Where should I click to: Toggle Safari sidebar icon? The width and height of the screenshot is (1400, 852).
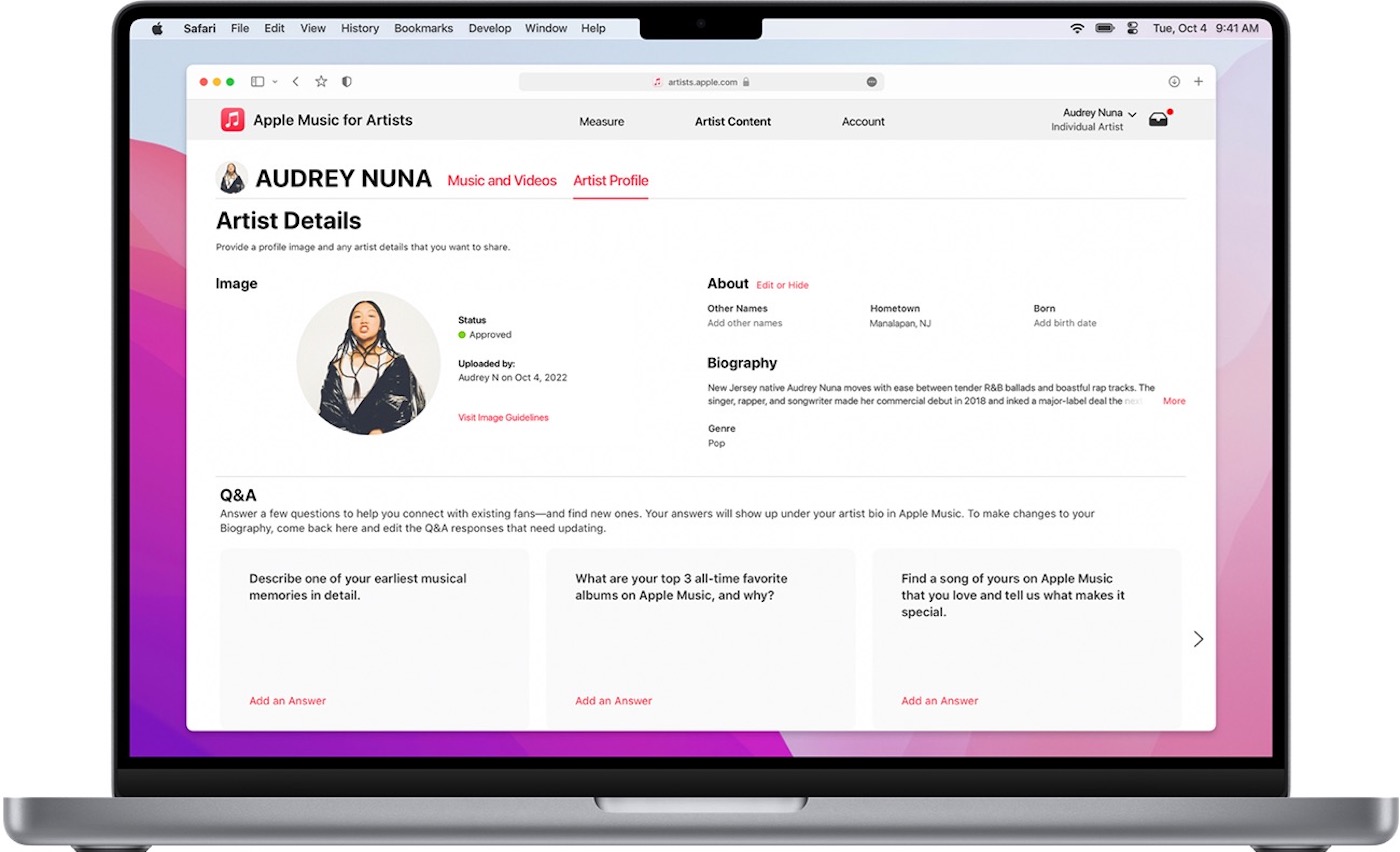[257, 82]
